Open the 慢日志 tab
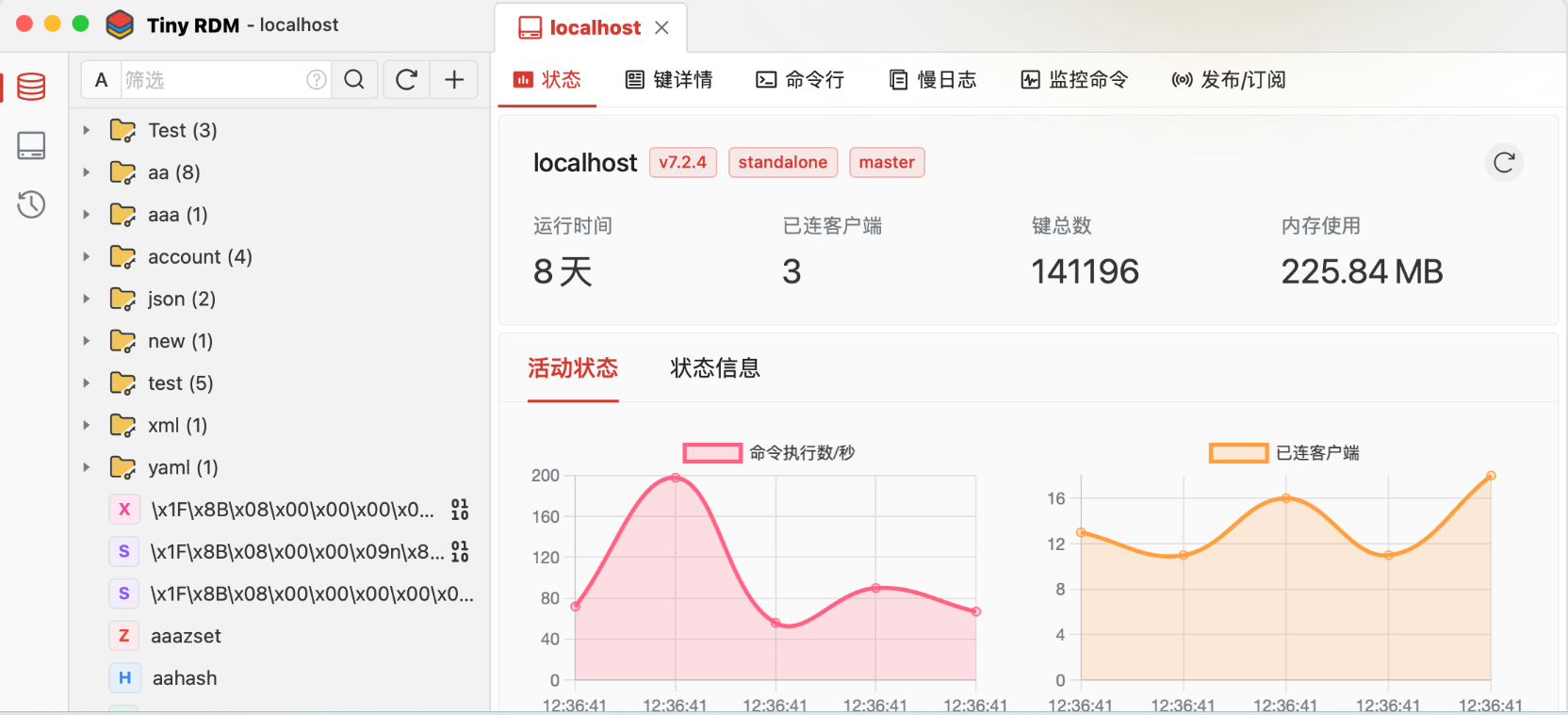Viewport: 1568px width, 715px height. coord(933,80)
